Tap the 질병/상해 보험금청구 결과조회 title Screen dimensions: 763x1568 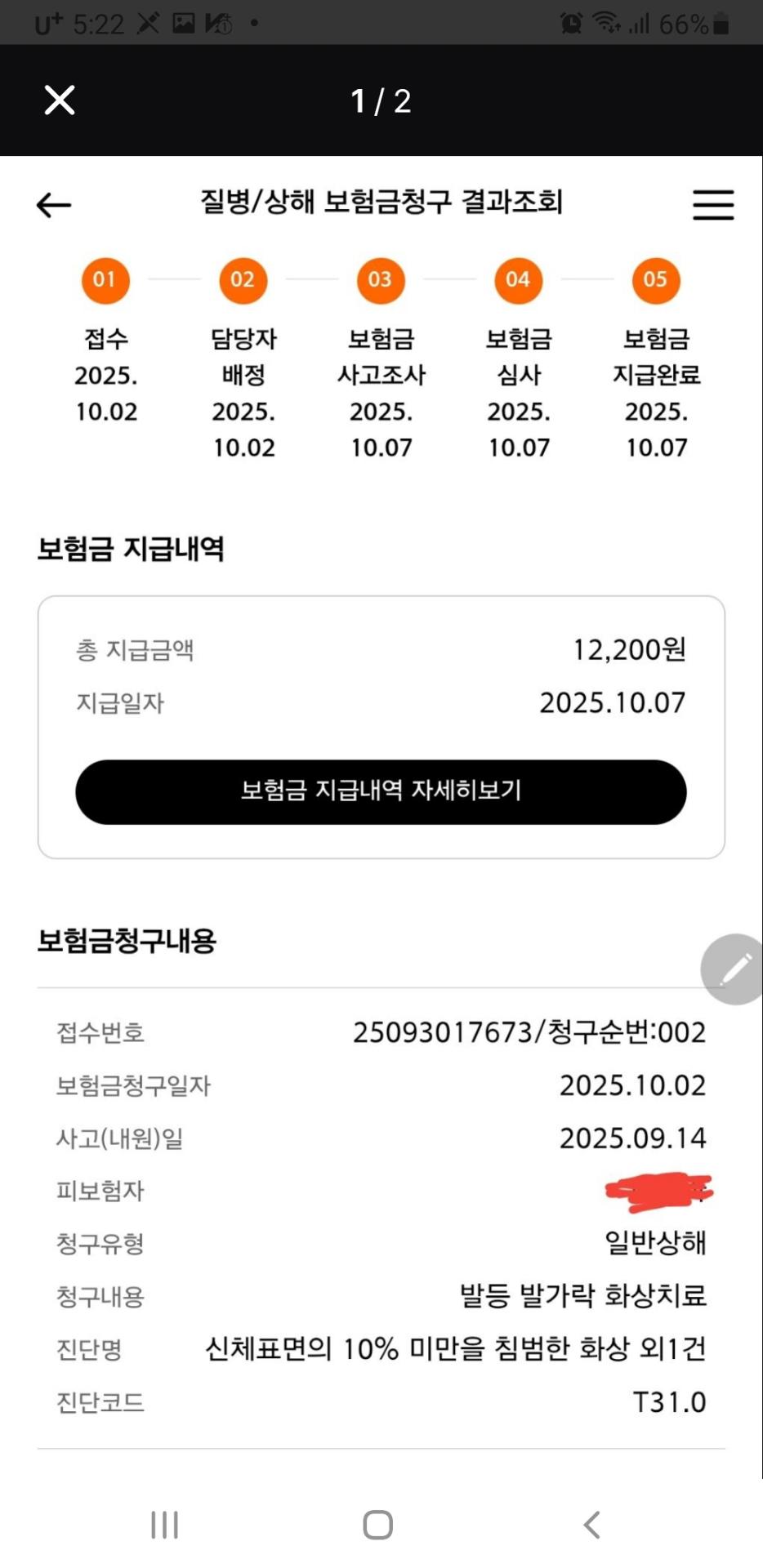click(x=381, y=202)
